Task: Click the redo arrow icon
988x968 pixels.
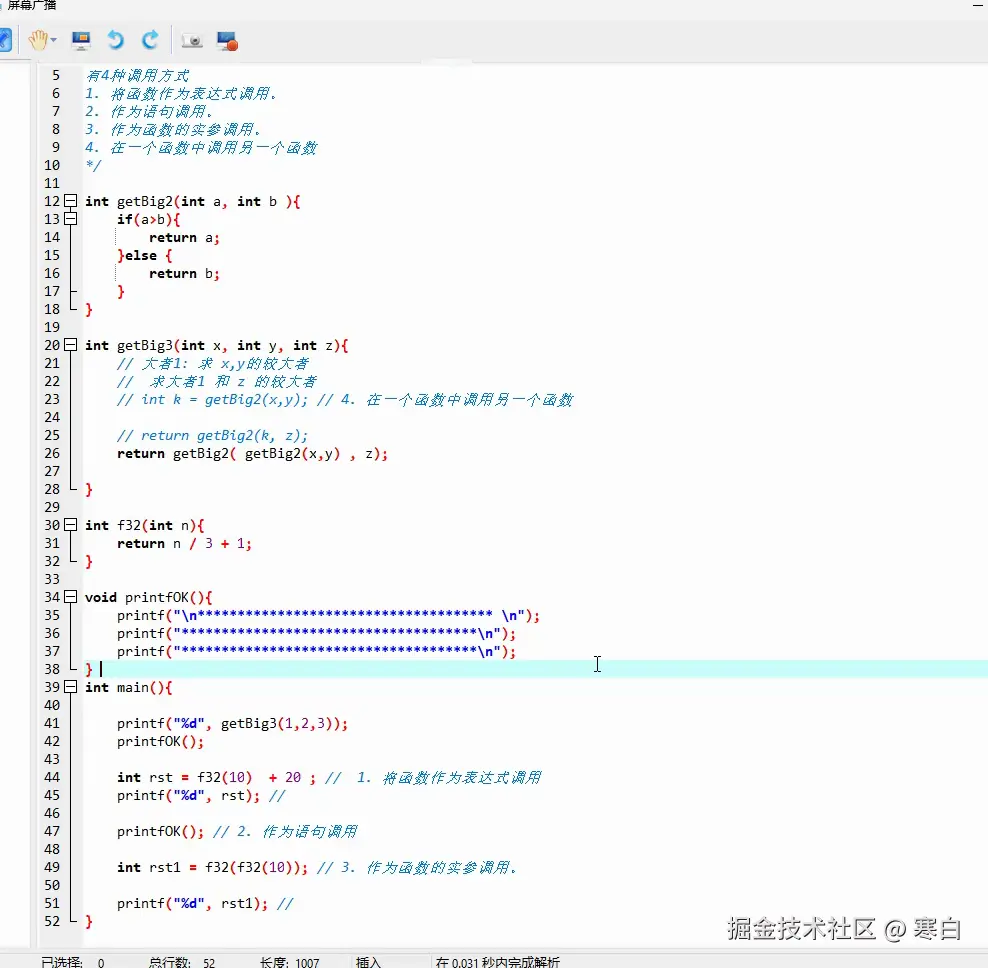Action: (x=150, y=40)
